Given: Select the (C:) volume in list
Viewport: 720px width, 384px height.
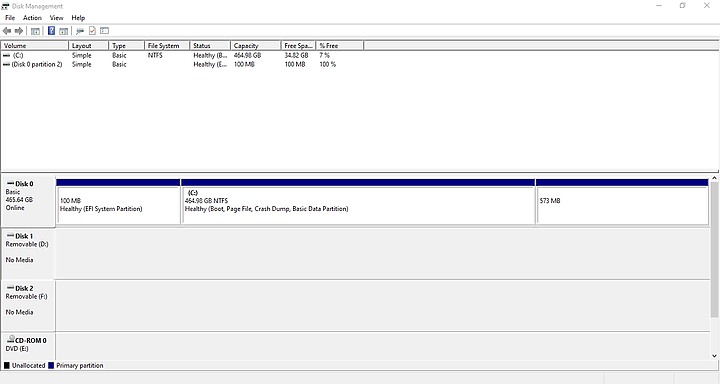Looking at the screenshot, I should 18,55.
